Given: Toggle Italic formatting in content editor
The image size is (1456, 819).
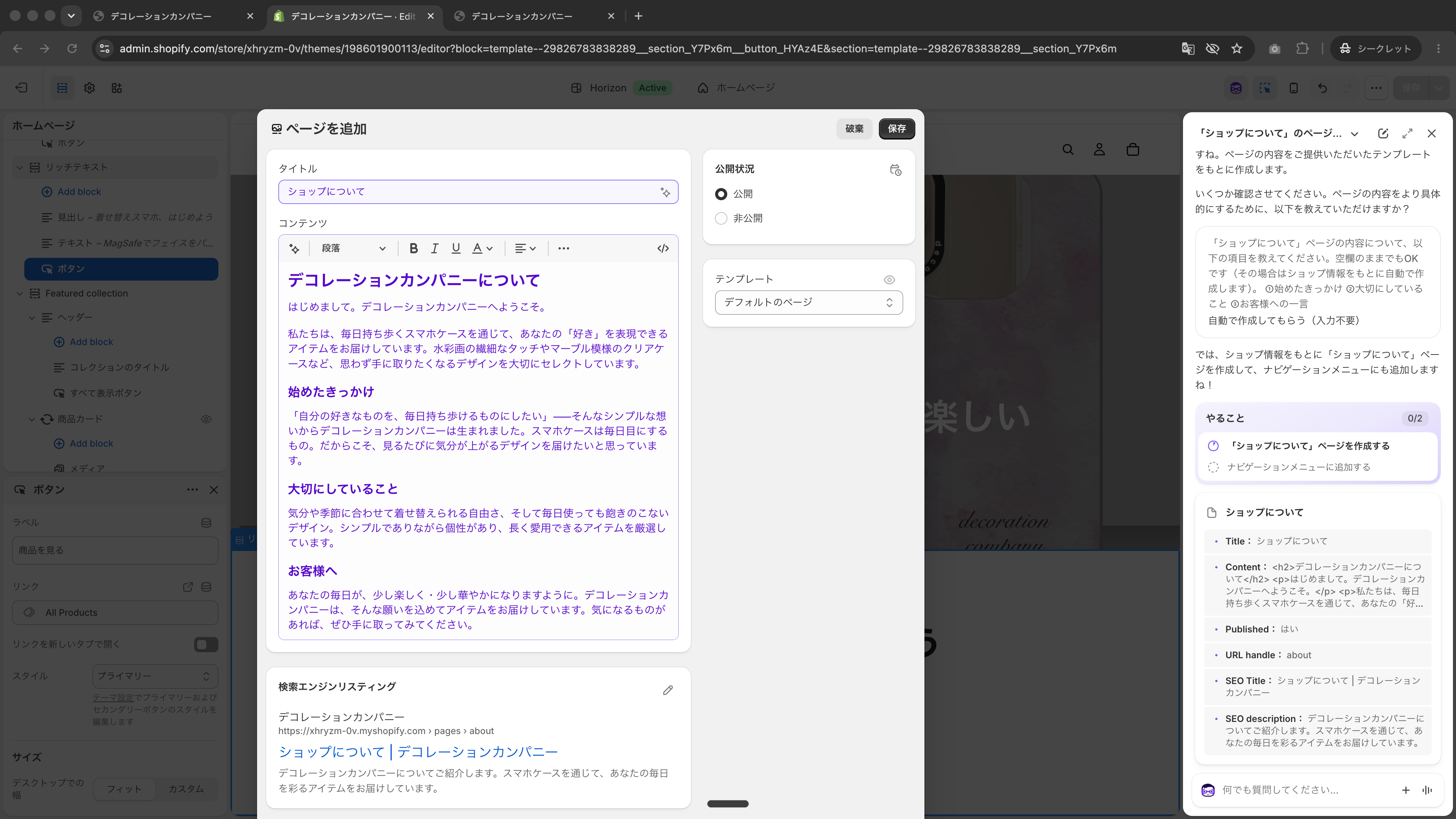Looking at the screenshot, I should click(x=435, y=248).
